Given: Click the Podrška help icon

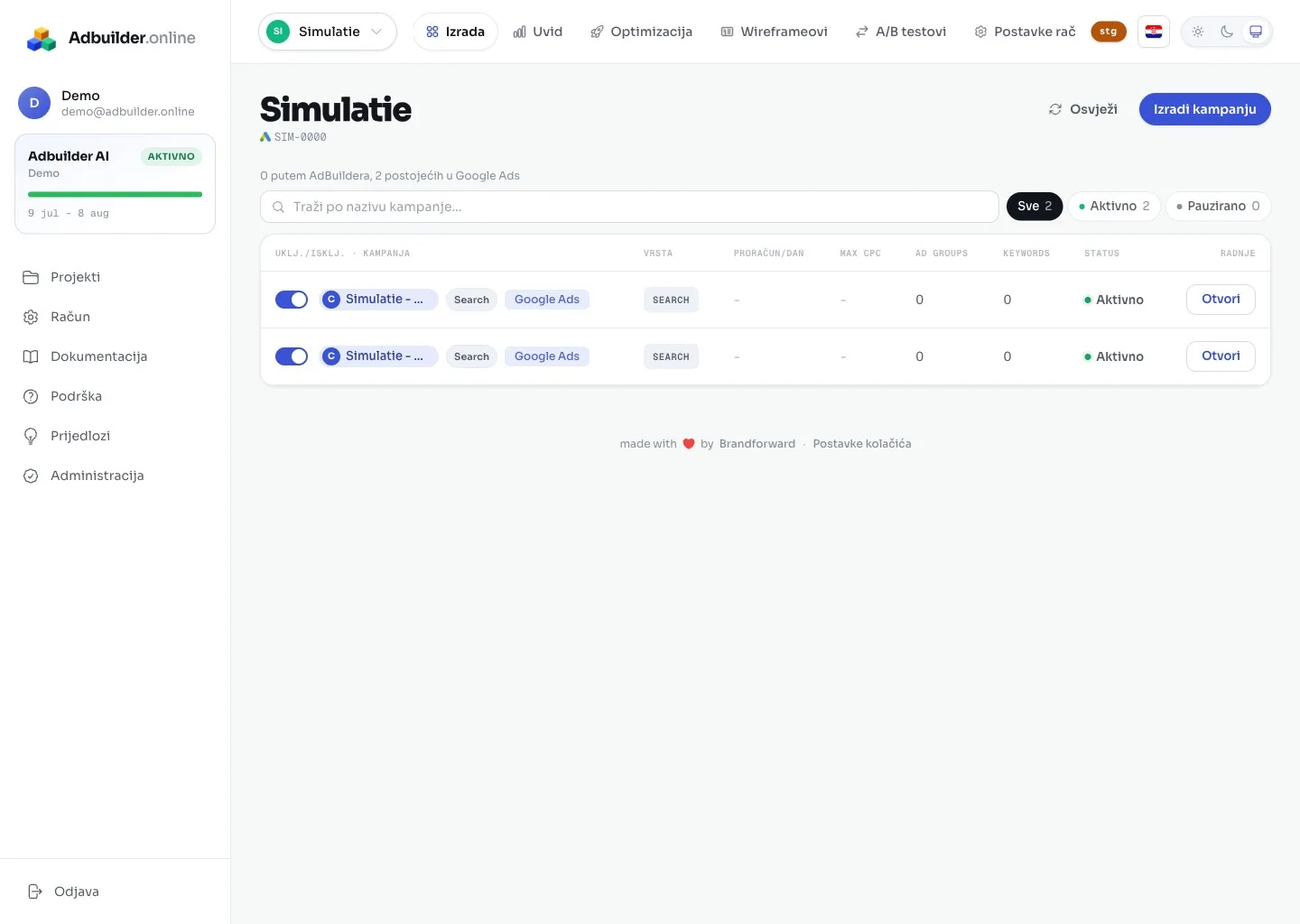Looking at the screenshot, I should pyautogui.click(x=31, y=396).
